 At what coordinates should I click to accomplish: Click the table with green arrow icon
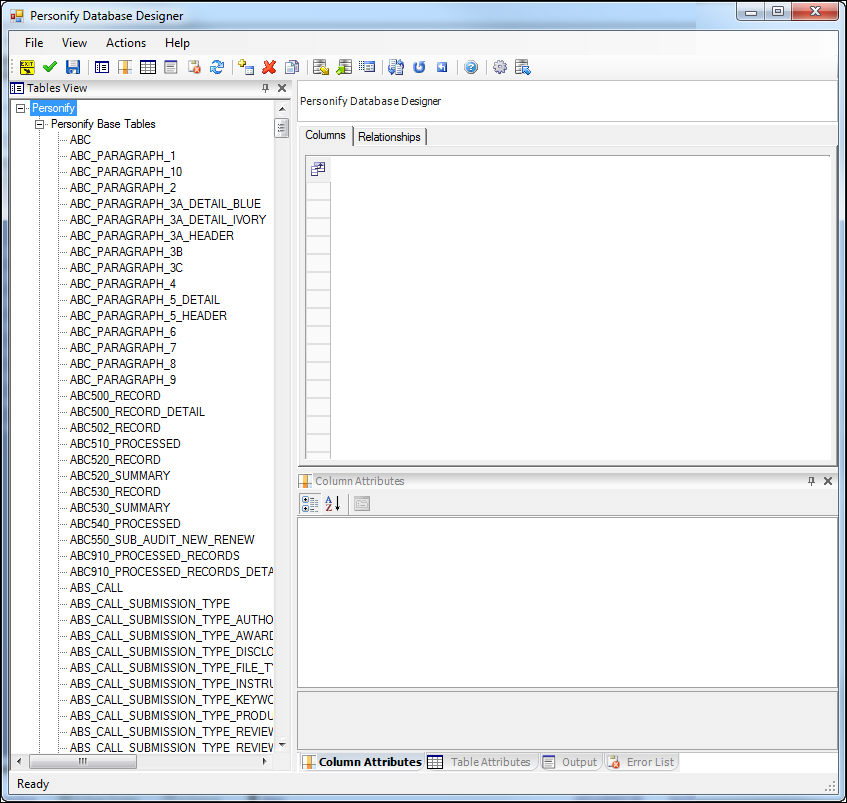[344, 67]
